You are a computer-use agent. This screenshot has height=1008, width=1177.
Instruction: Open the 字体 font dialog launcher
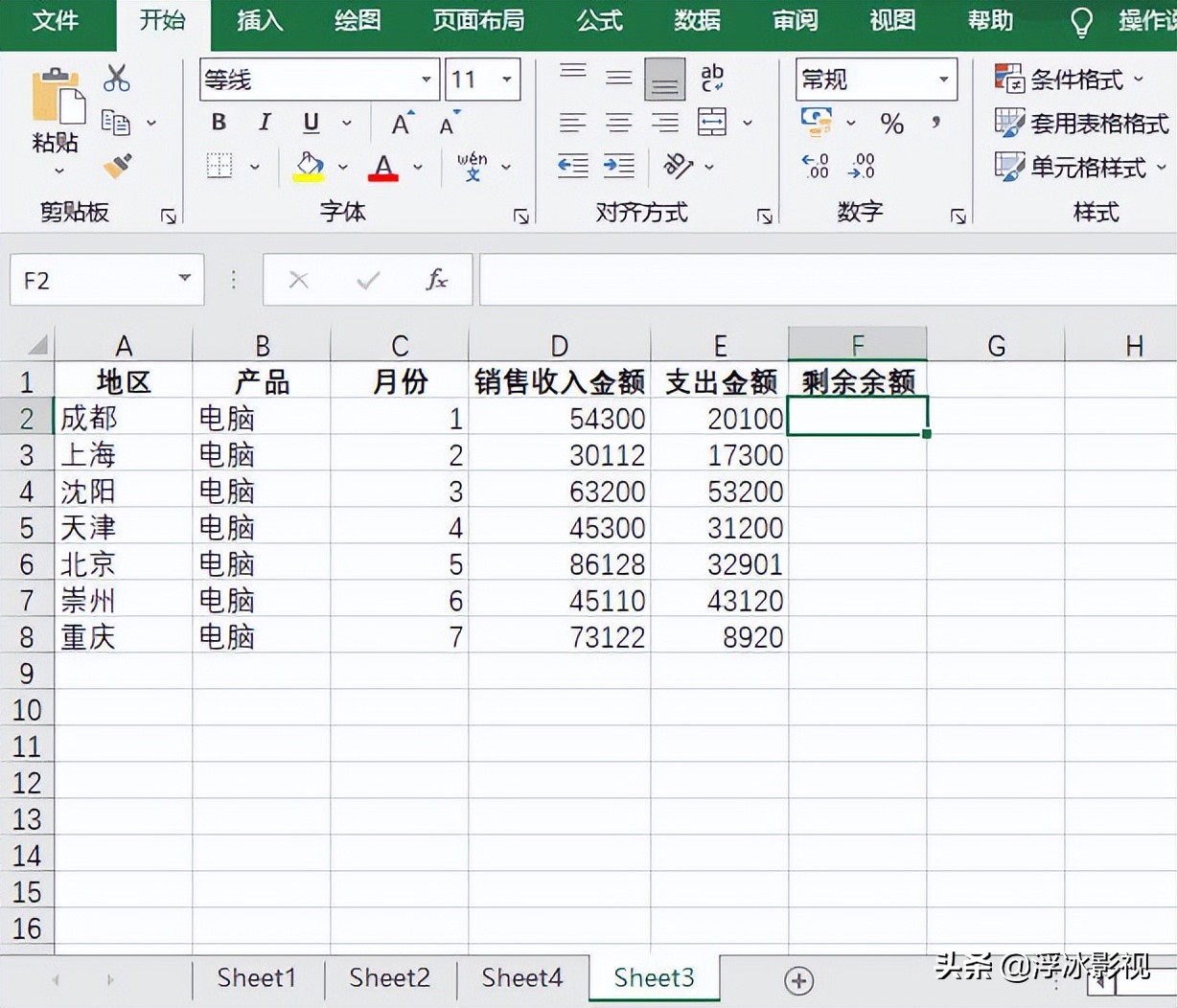521,217
